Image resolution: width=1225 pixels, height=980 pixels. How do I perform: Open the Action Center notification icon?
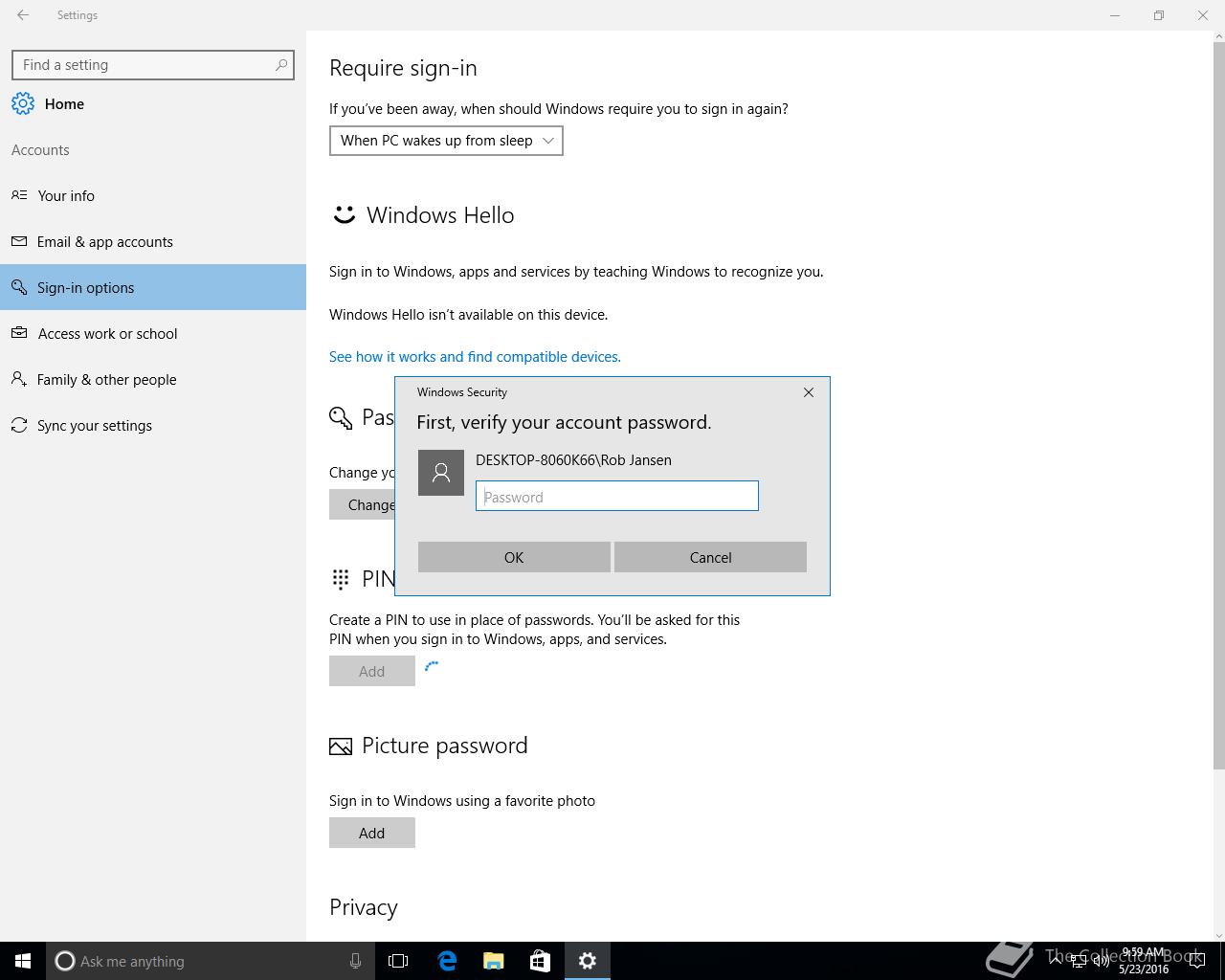tap(1196, 961)
